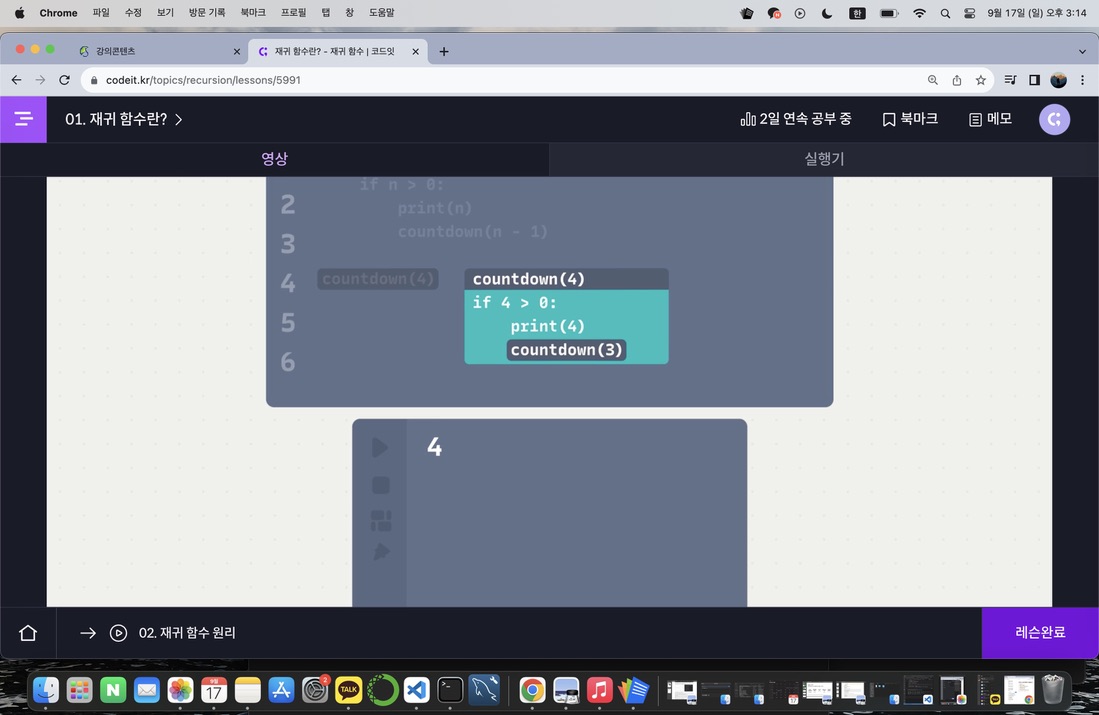Go to next lesson 02. 재귀 함수 원리

point(158,633)
